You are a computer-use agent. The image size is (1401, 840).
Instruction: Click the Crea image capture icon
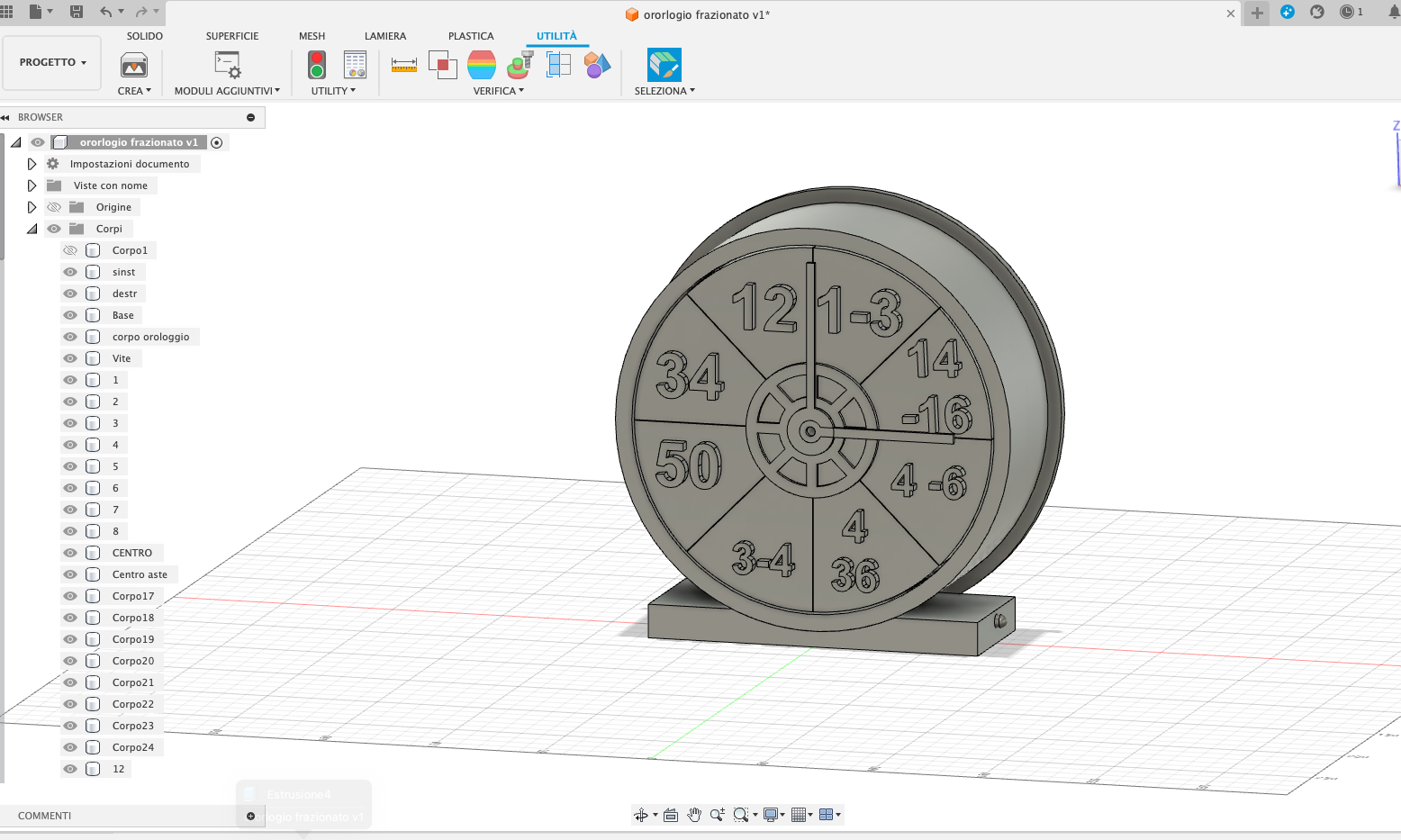[134, 65]
